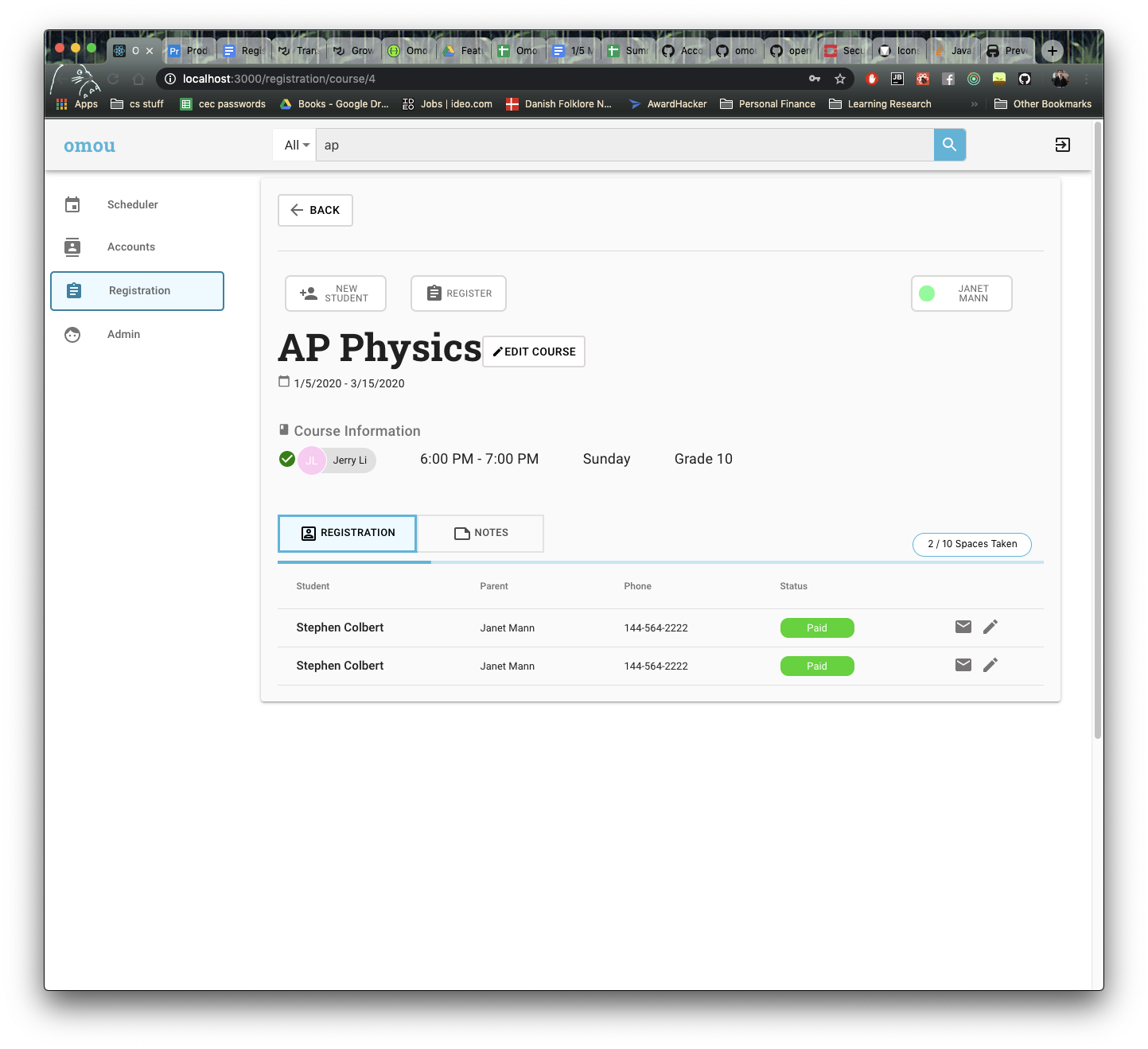Click the browser home button
This screenshot has width=1148, height=1049.
[x=138, y=79]
